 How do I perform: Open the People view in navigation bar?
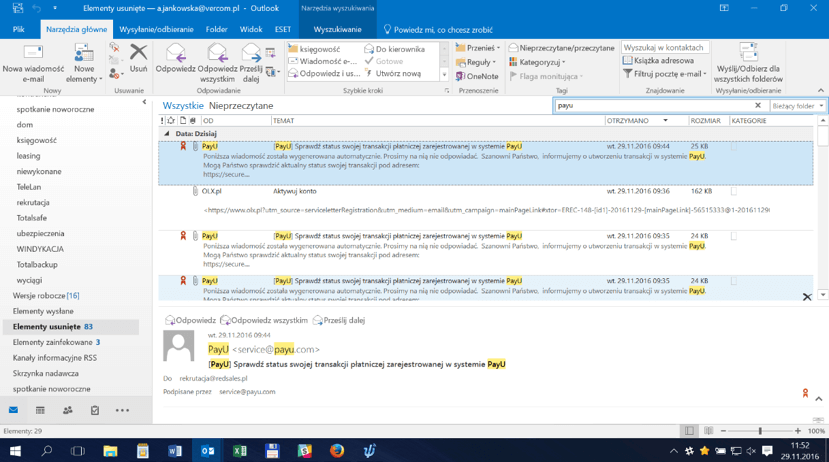pos(67,410)
